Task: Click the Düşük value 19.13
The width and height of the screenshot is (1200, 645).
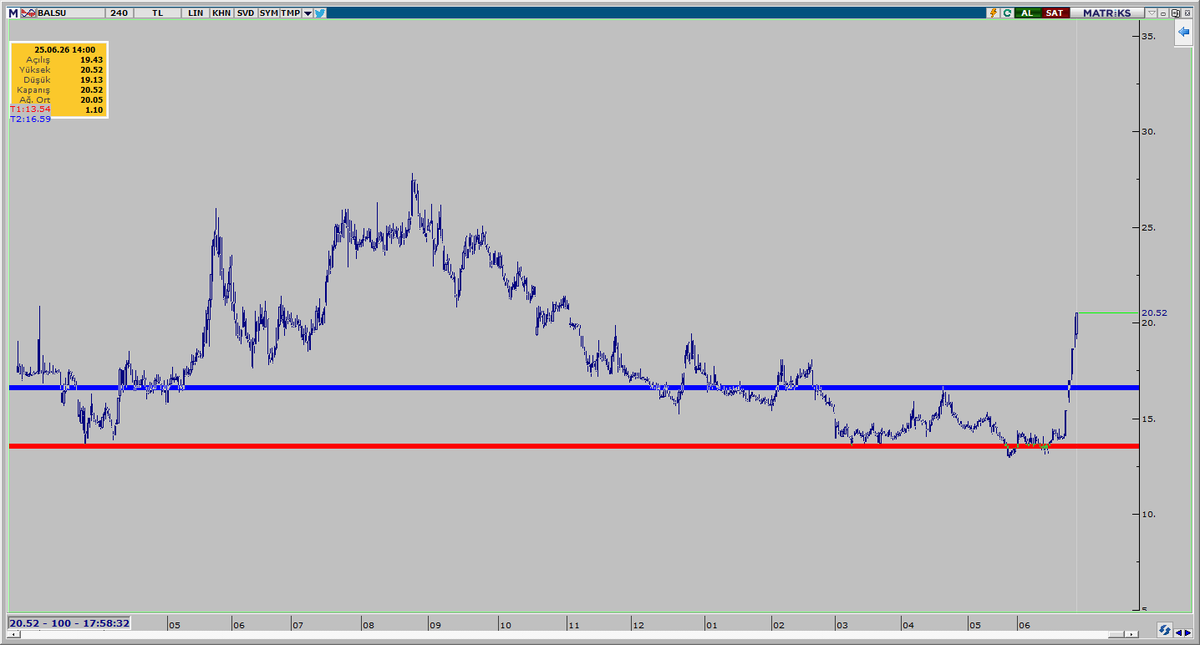Action: 91,79
